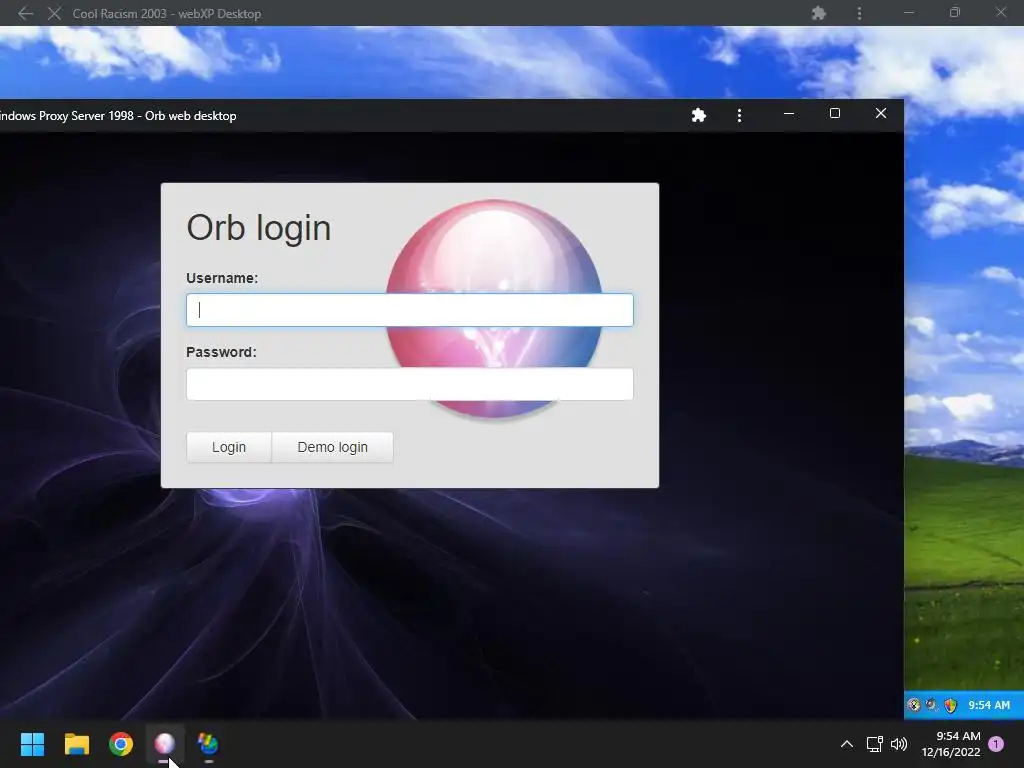Stop loading in webXP Desktop window
Viewport: 1024px width, 768px height.
54,13
